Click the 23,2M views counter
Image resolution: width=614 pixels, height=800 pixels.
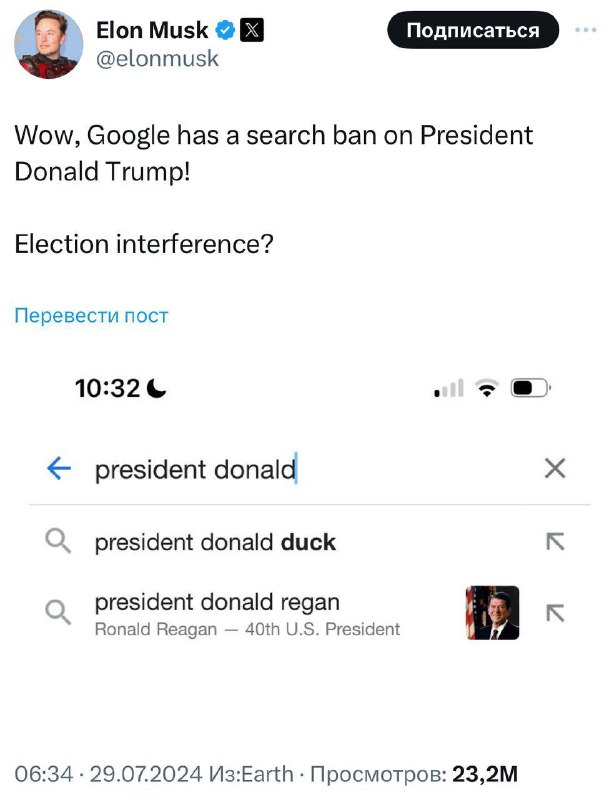pyautogui.click(x=485, y=774)
